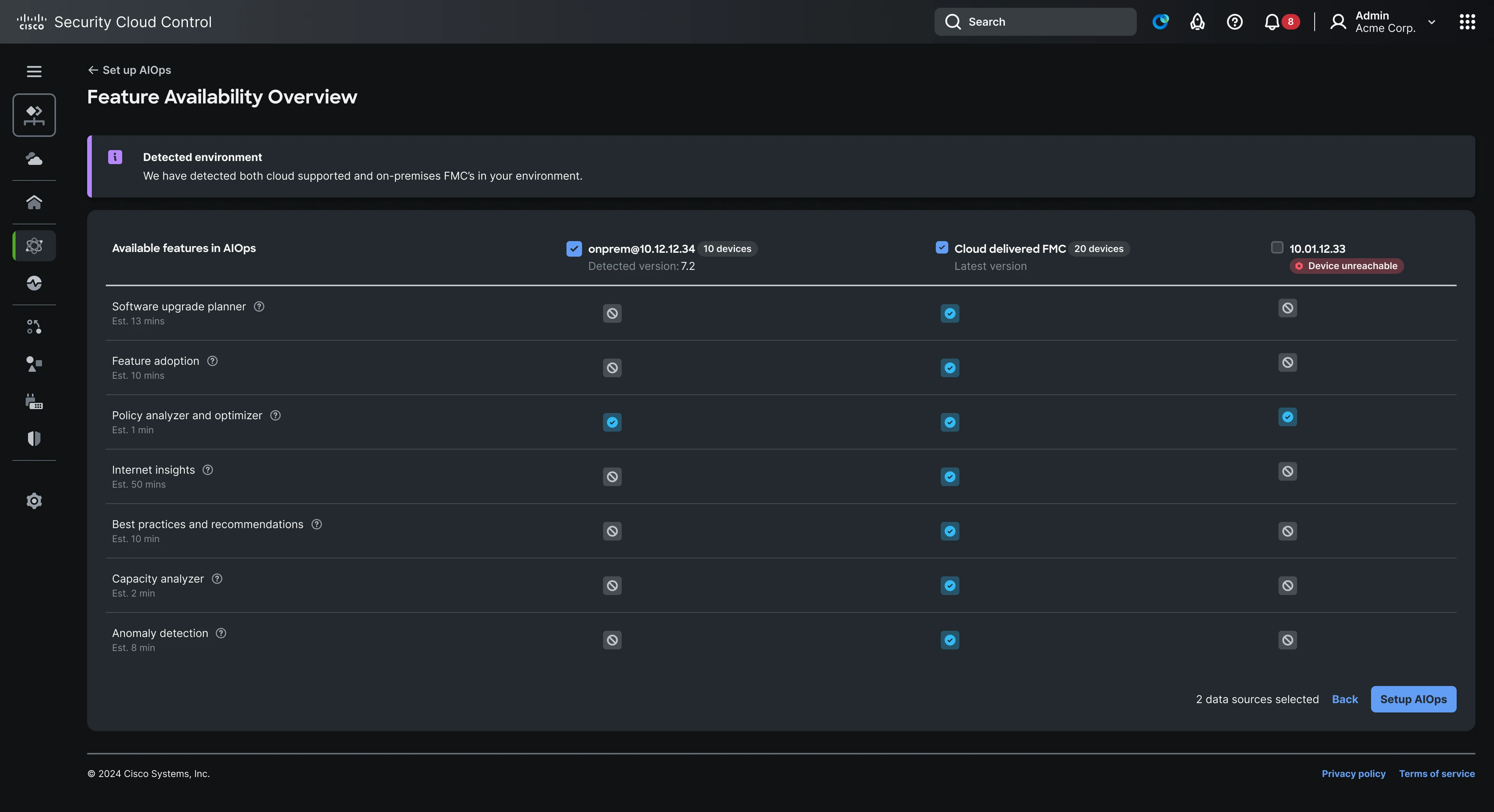Click the 10 devices badge

pos(727,248)
